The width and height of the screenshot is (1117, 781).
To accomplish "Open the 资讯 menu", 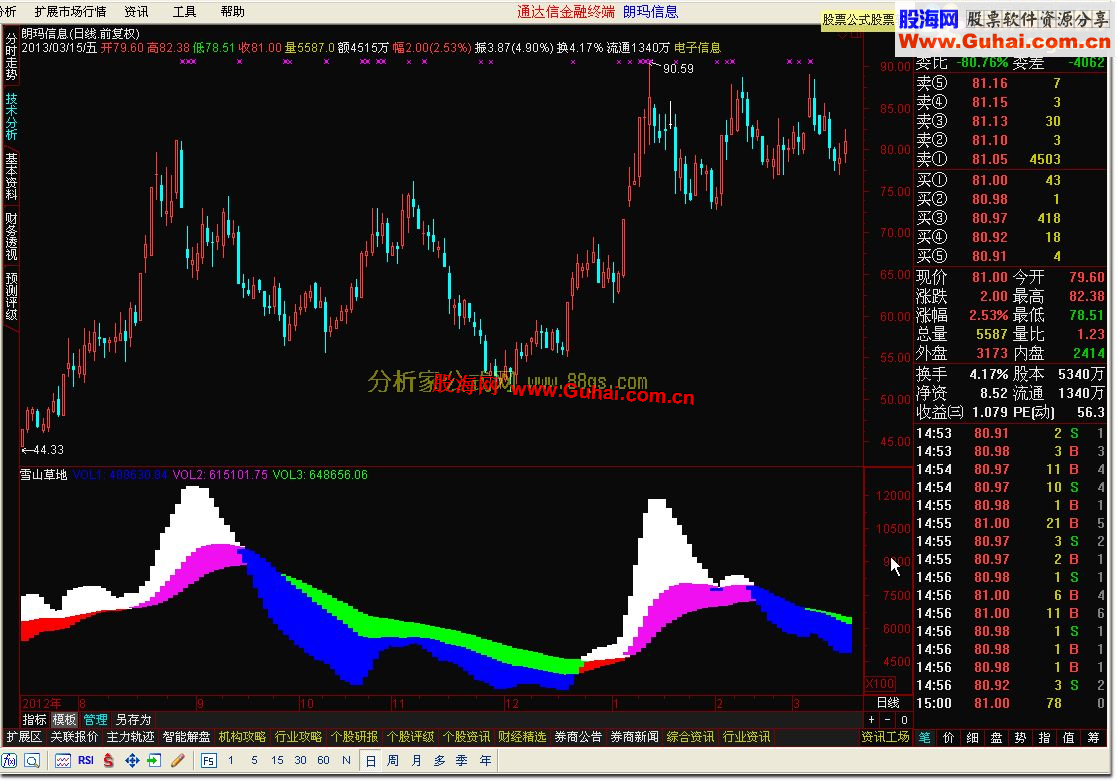I will [x=137, y=11].
